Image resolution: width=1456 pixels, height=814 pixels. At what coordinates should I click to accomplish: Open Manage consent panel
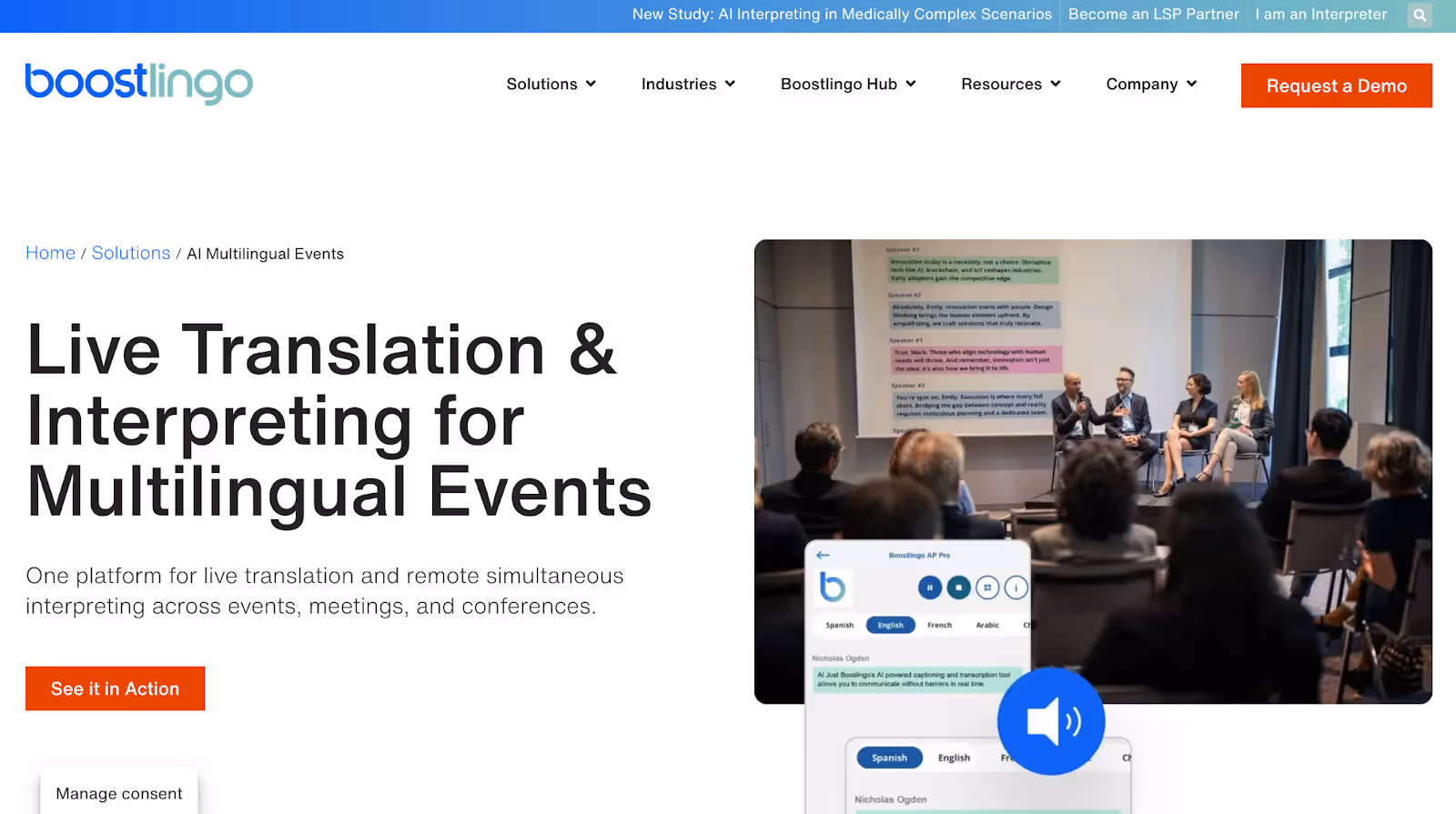tap(119, 793)
